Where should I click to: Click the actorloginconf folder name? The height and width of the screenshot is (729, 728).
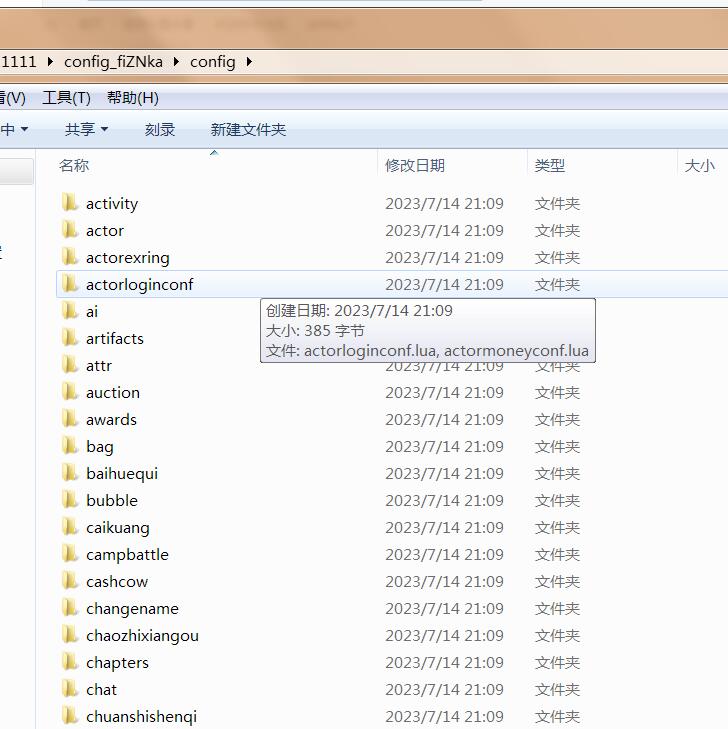[139, 285]
